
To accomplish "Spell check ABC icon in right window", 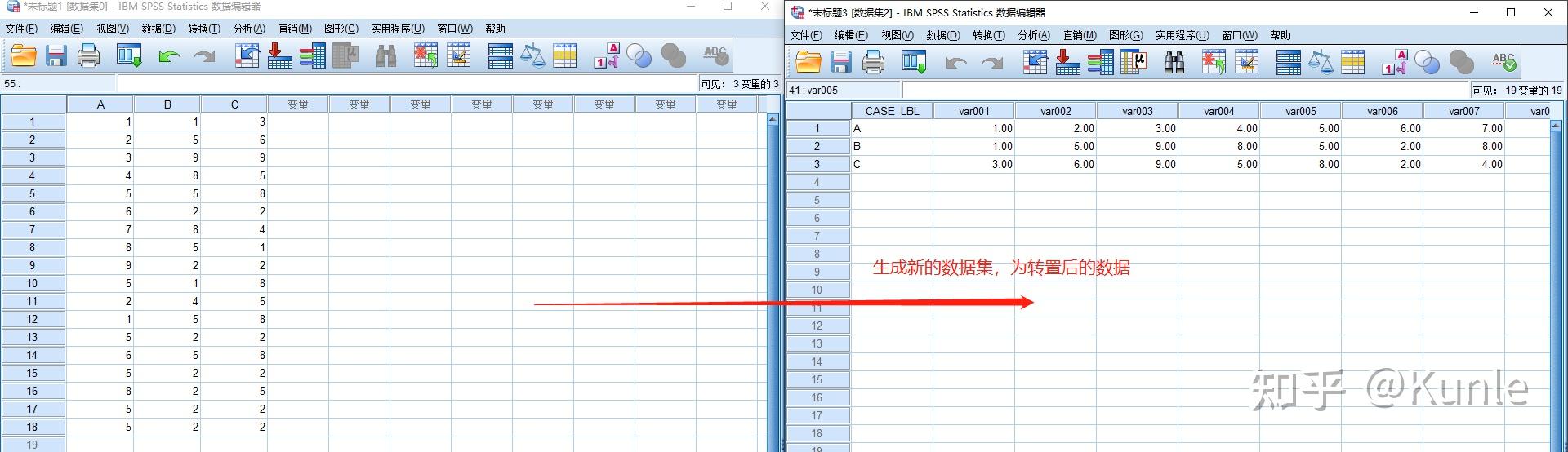I will 1503,62.
